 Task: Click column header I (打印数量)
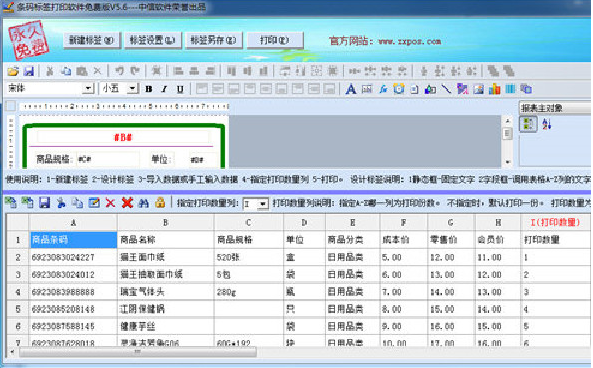tap(555, 222)
